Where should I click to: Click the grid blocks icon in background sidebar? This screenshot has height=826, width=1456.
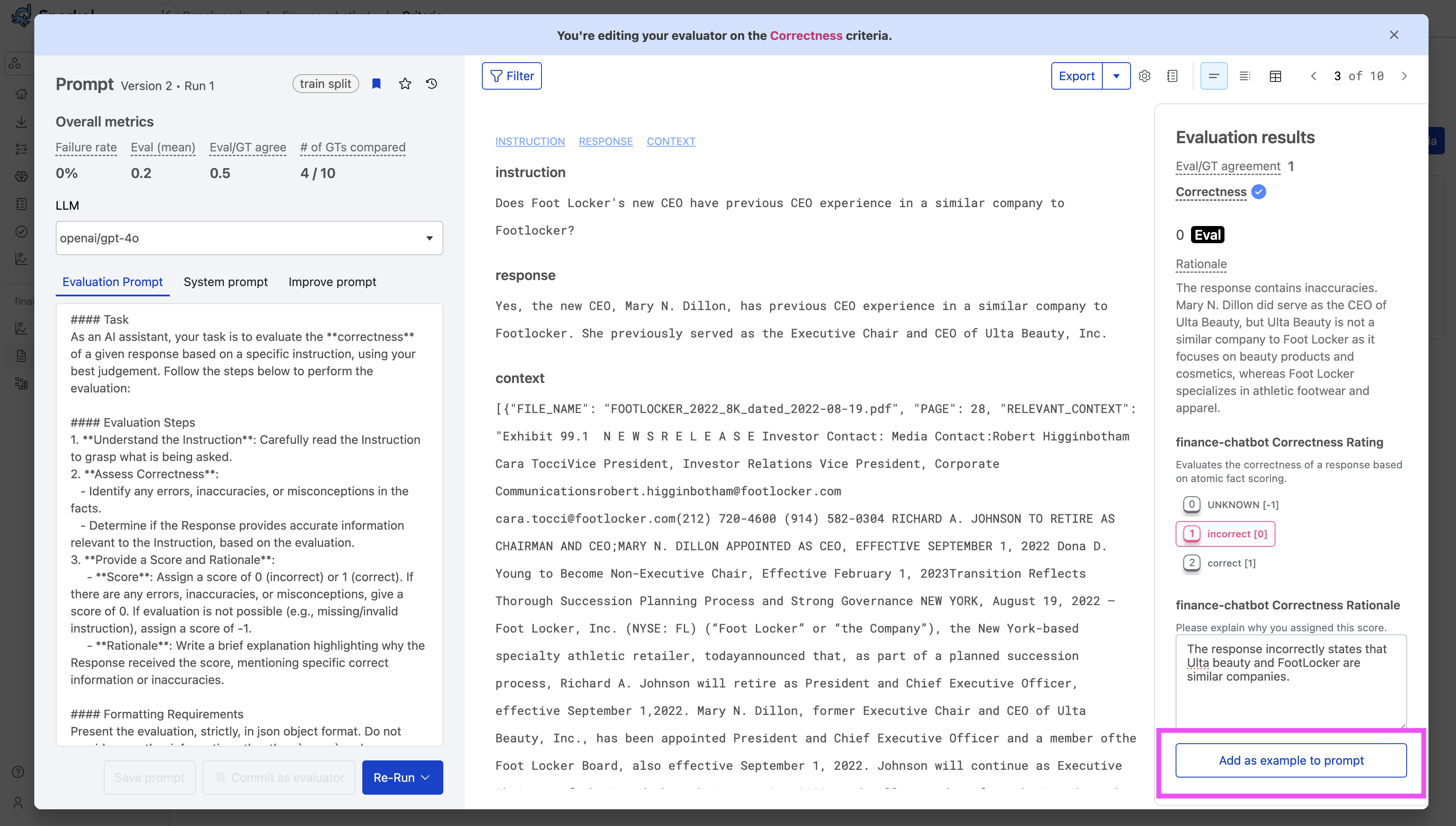tap(21, 383)
